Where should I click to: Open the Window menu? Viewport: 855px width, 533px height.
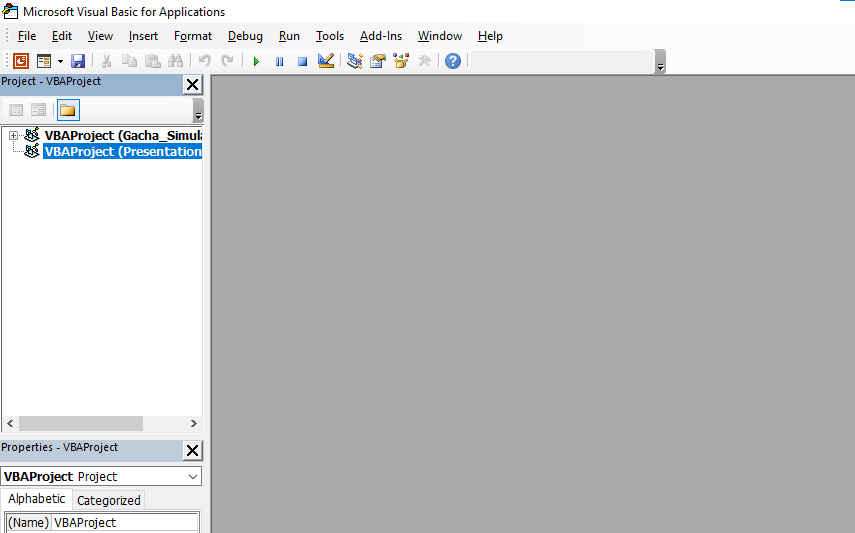pyautogui.click(x=439, y=36)
